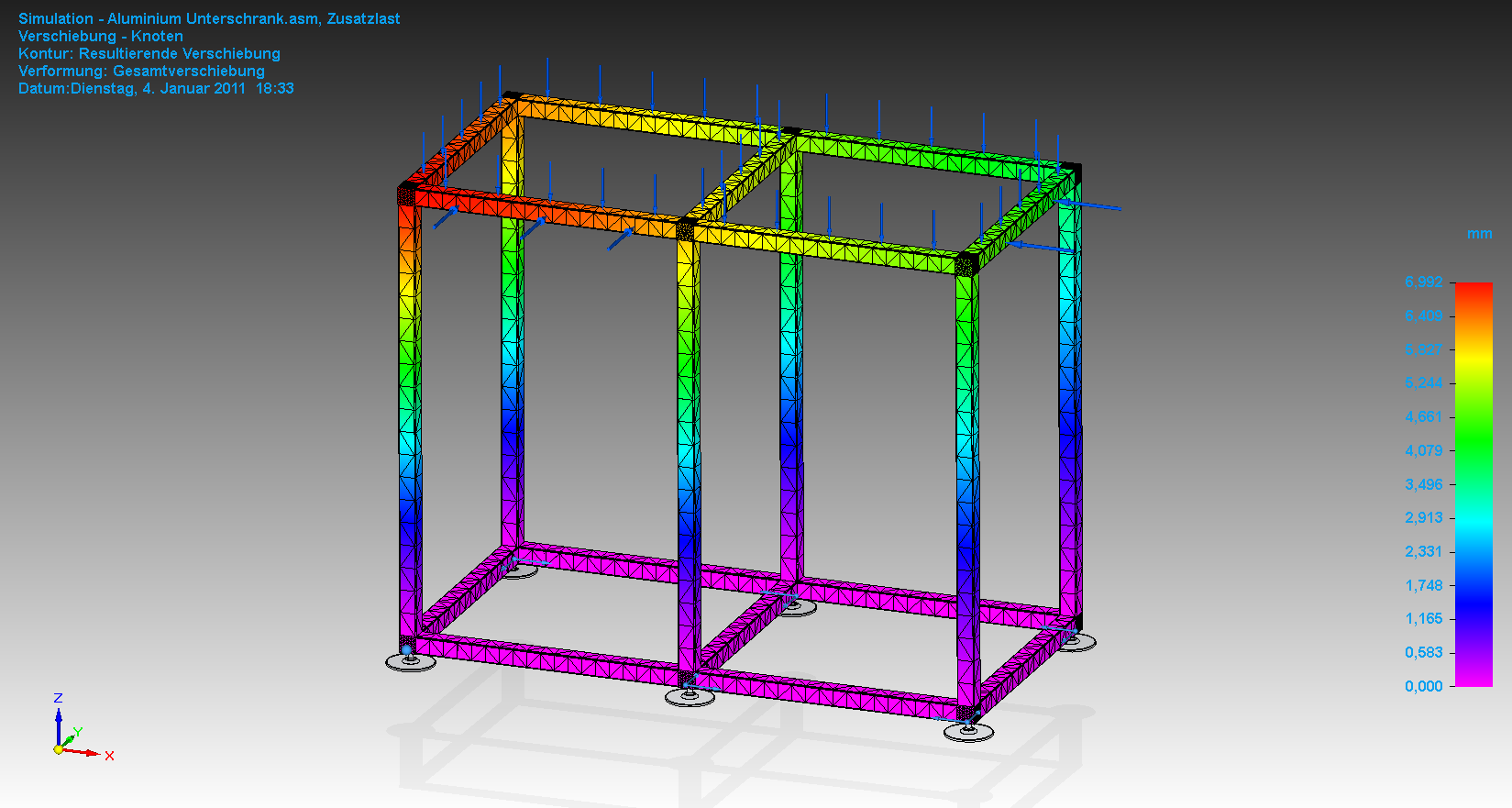This screenshot has width=1512, height=808.
Task: Click the magenta bottom of the color bar
Action: click(x=1473, y=679)
